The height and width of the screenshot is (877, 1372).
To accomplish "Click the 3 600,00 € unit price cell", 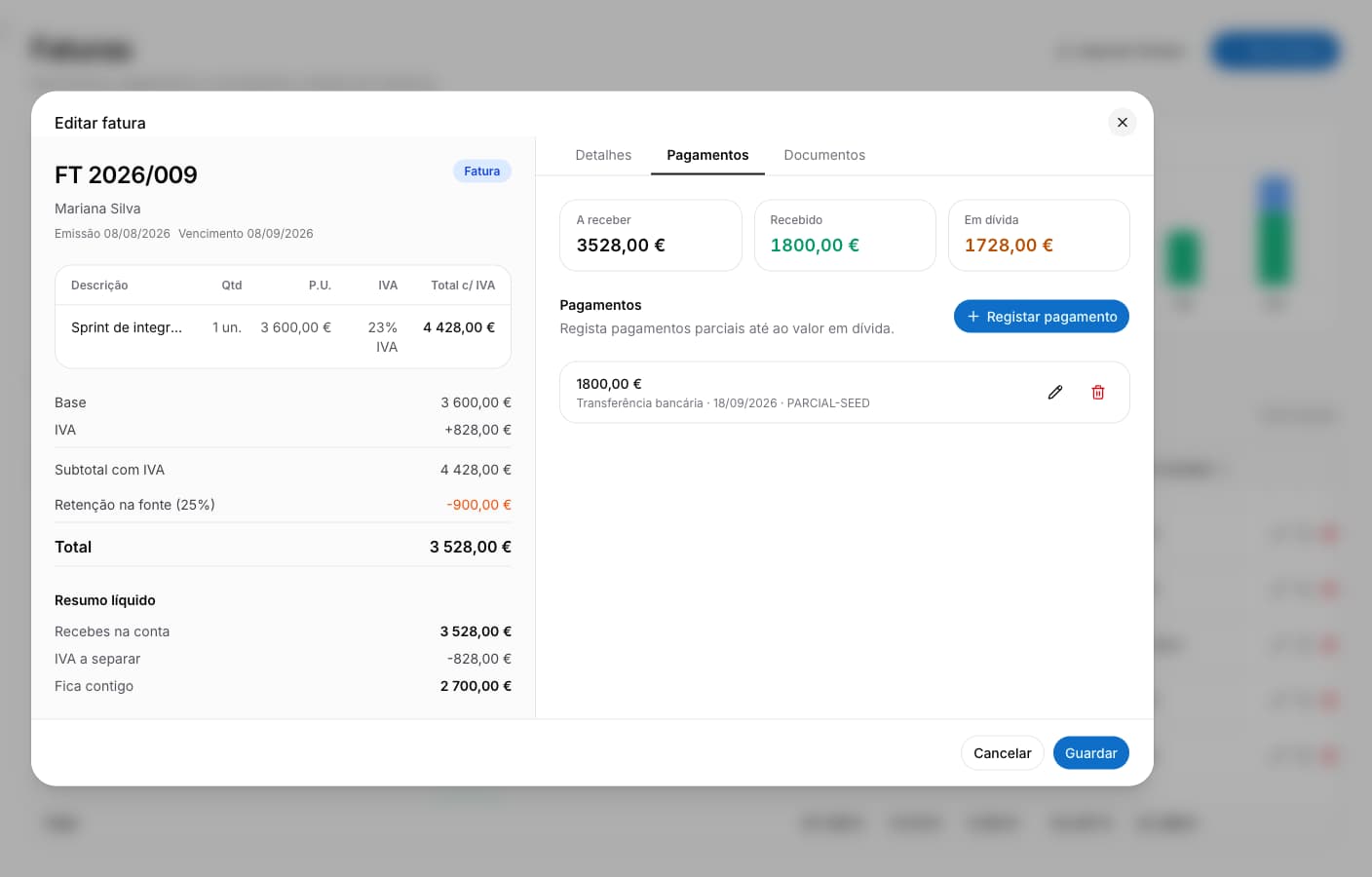I will [x=295, y=327].
